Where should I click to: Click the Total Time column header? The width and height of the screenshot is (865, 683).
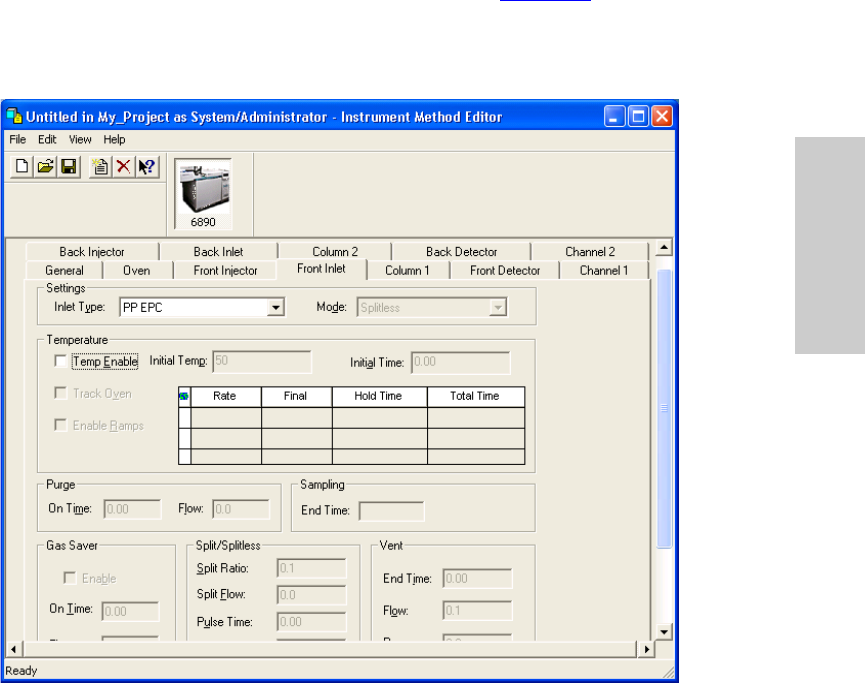pos(476,396)
